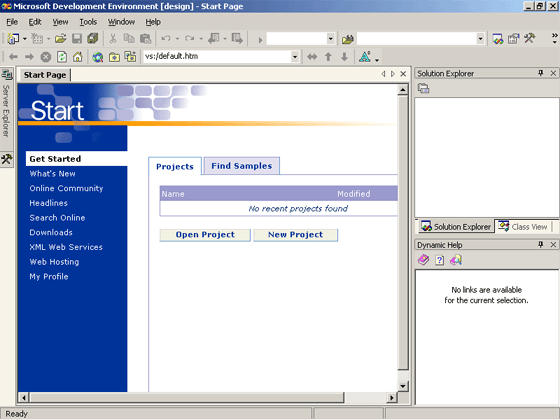Click the New Project button on Start Page
560x420 pixels.
click(x=295, y=235)
